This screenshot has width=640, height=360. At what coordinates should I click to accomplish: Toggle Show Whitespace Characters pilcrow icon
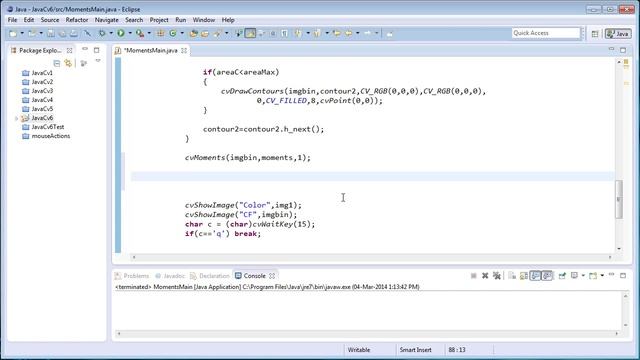click(x=284, y=33)
